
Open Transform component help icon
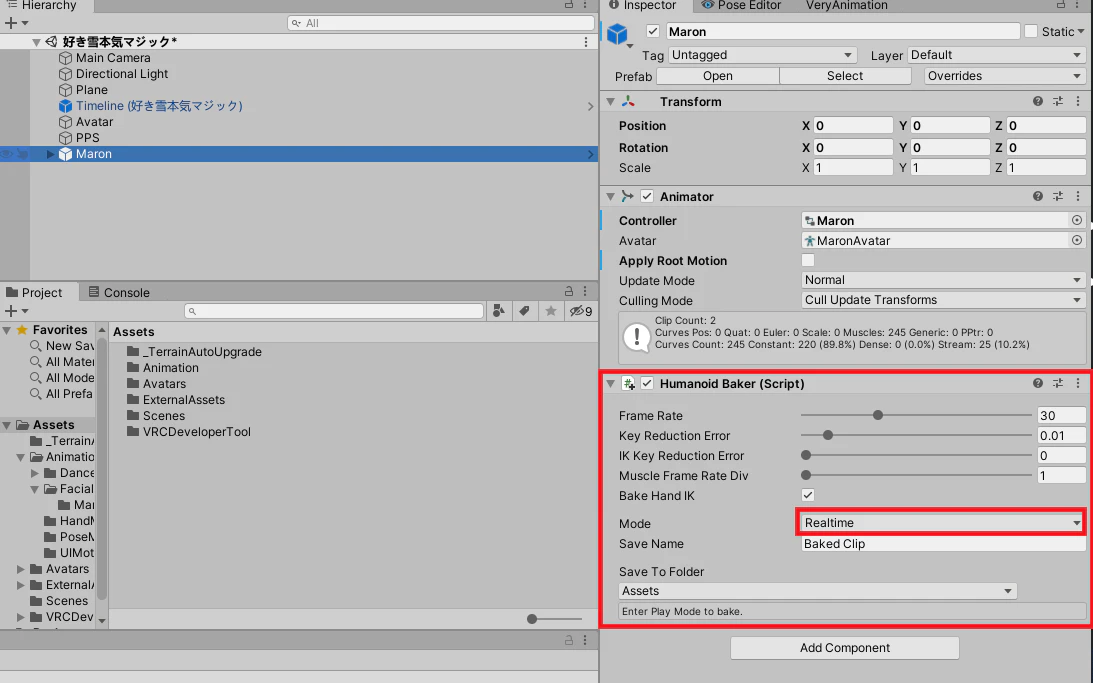[1037, 102]
